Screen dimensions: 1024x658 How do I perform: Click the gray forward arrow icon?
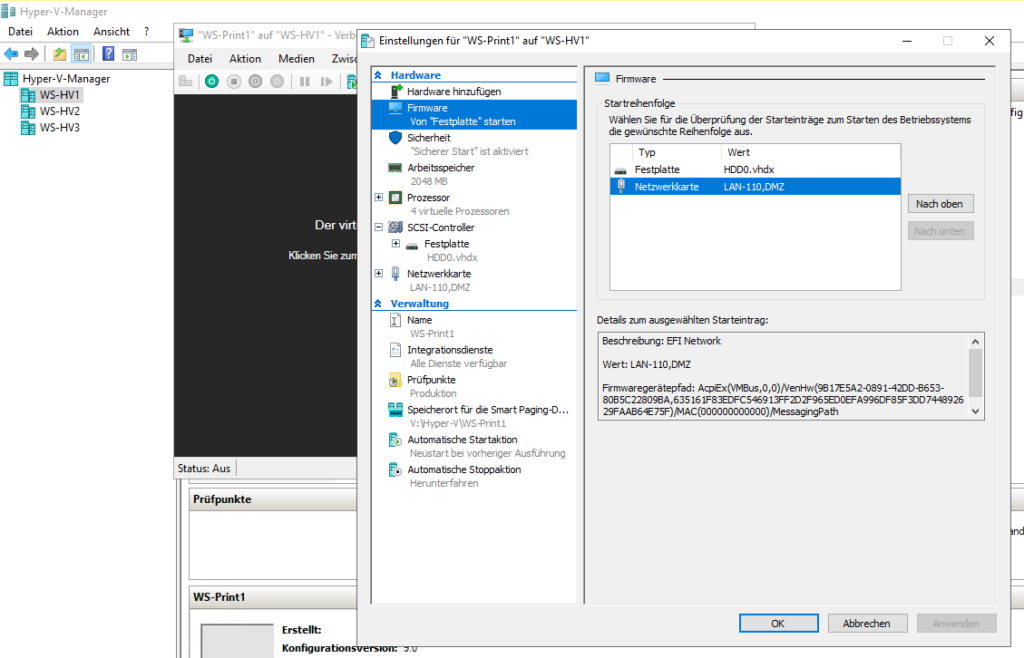(x=31, y=53)
